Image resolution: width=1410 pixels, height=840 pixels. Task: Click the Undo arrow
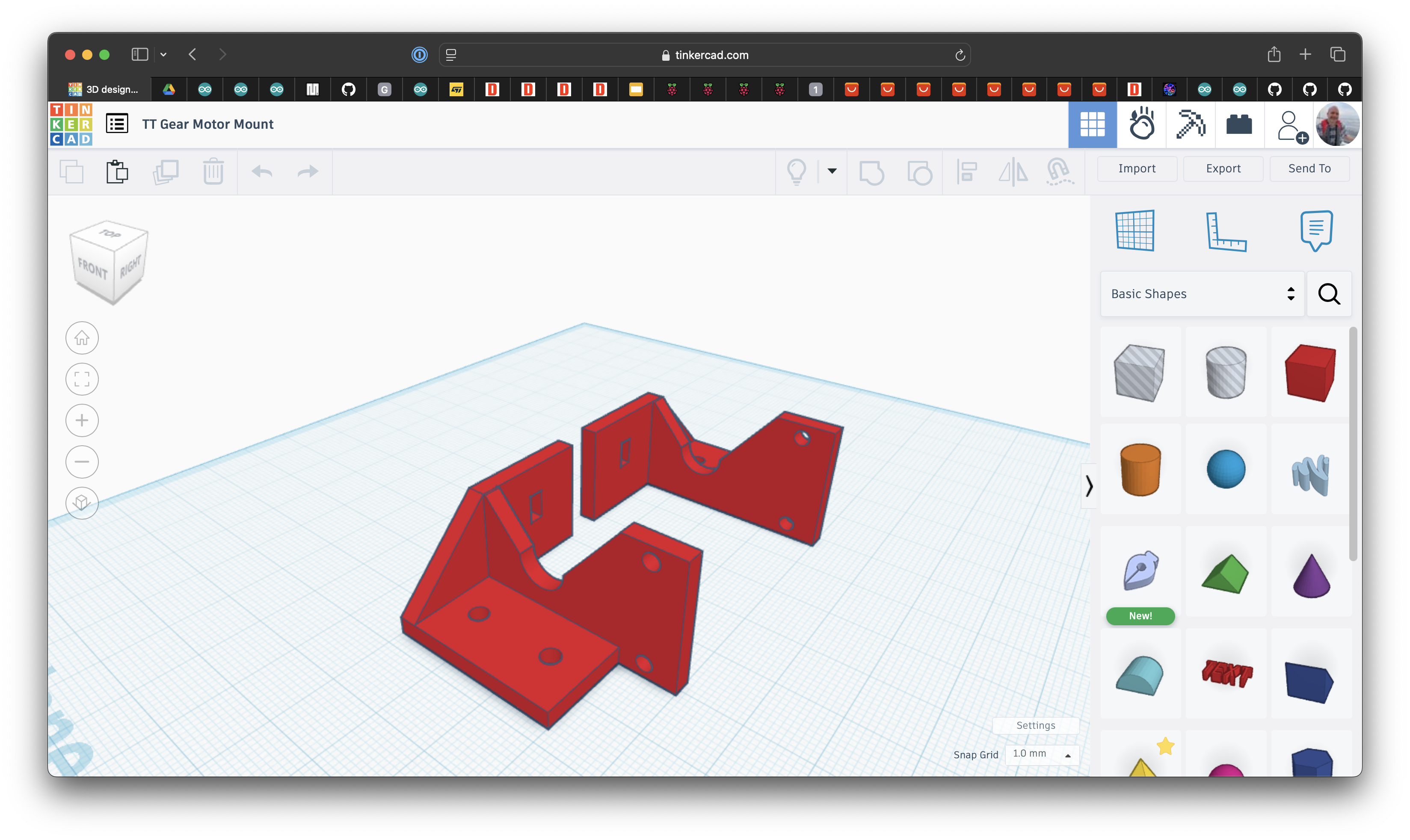click(261, 172)
